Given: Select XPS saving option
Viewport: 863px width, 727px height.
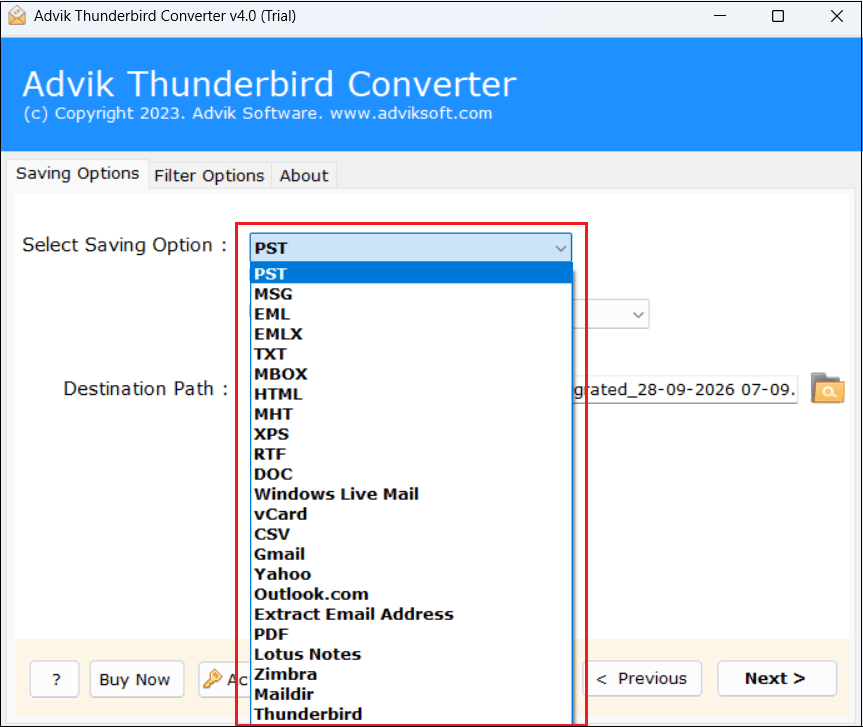Looking at the screenshot, I should [412, 434].
